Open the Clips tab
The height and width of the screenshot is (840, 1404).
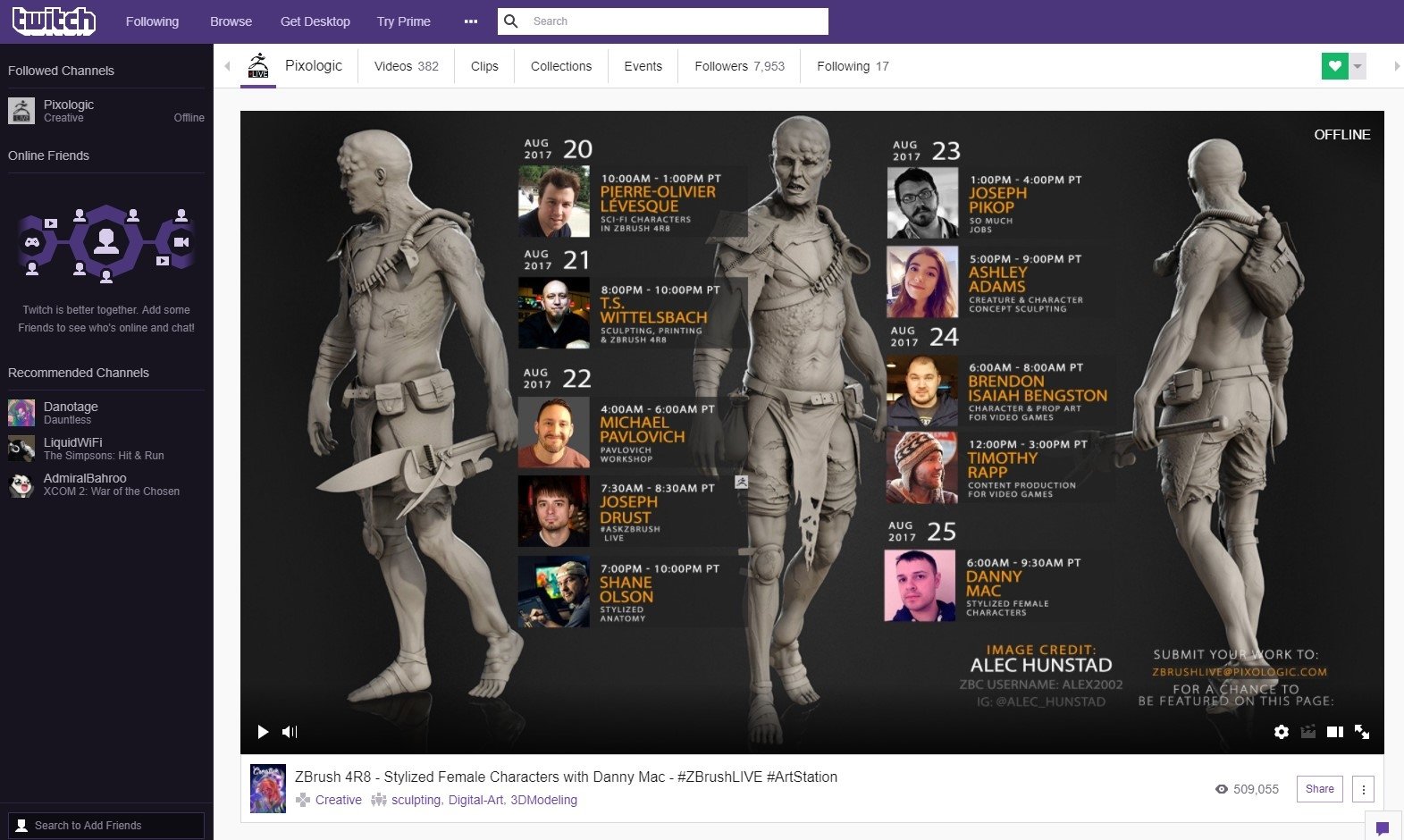pos(484,66)
